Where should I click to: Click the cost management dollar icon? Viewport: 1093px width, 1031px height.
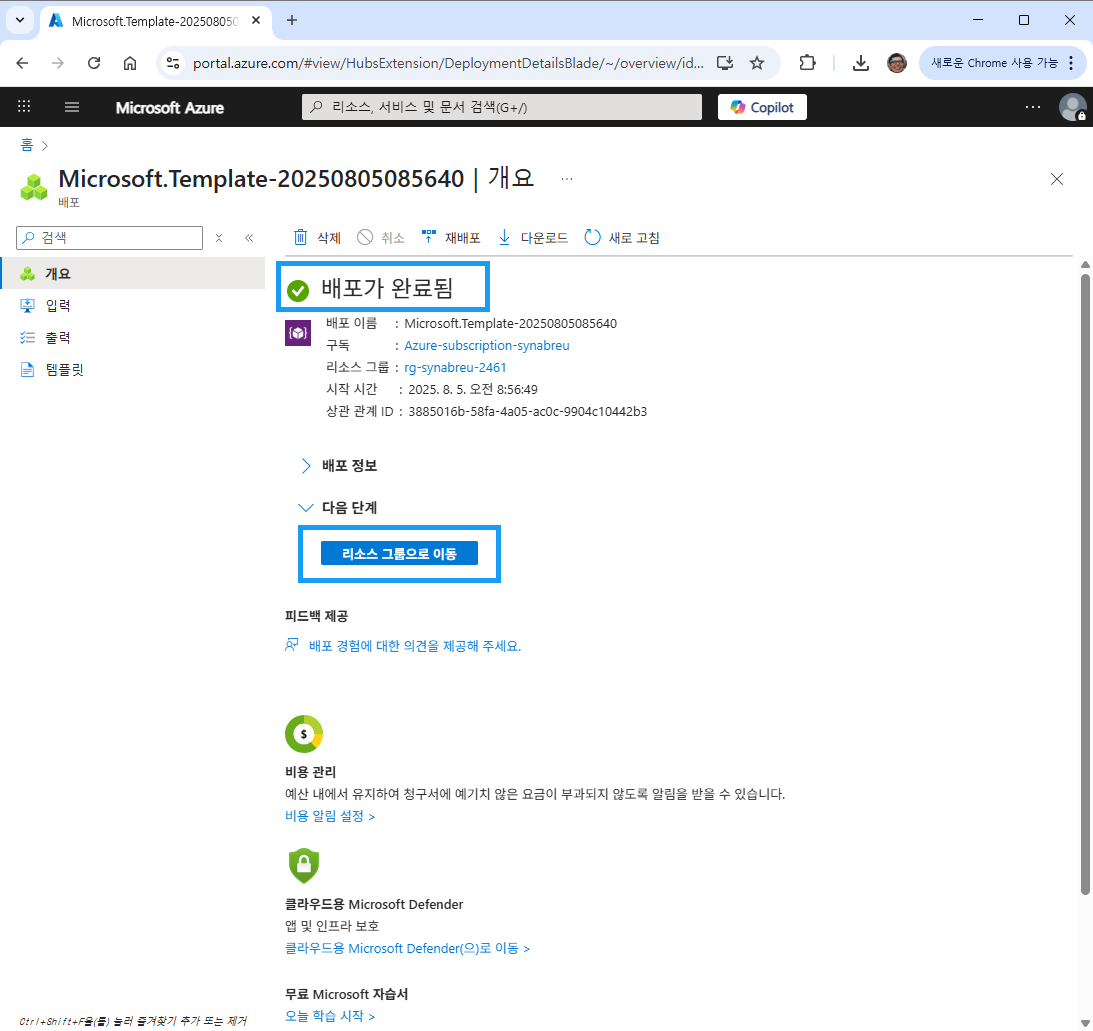304,734
